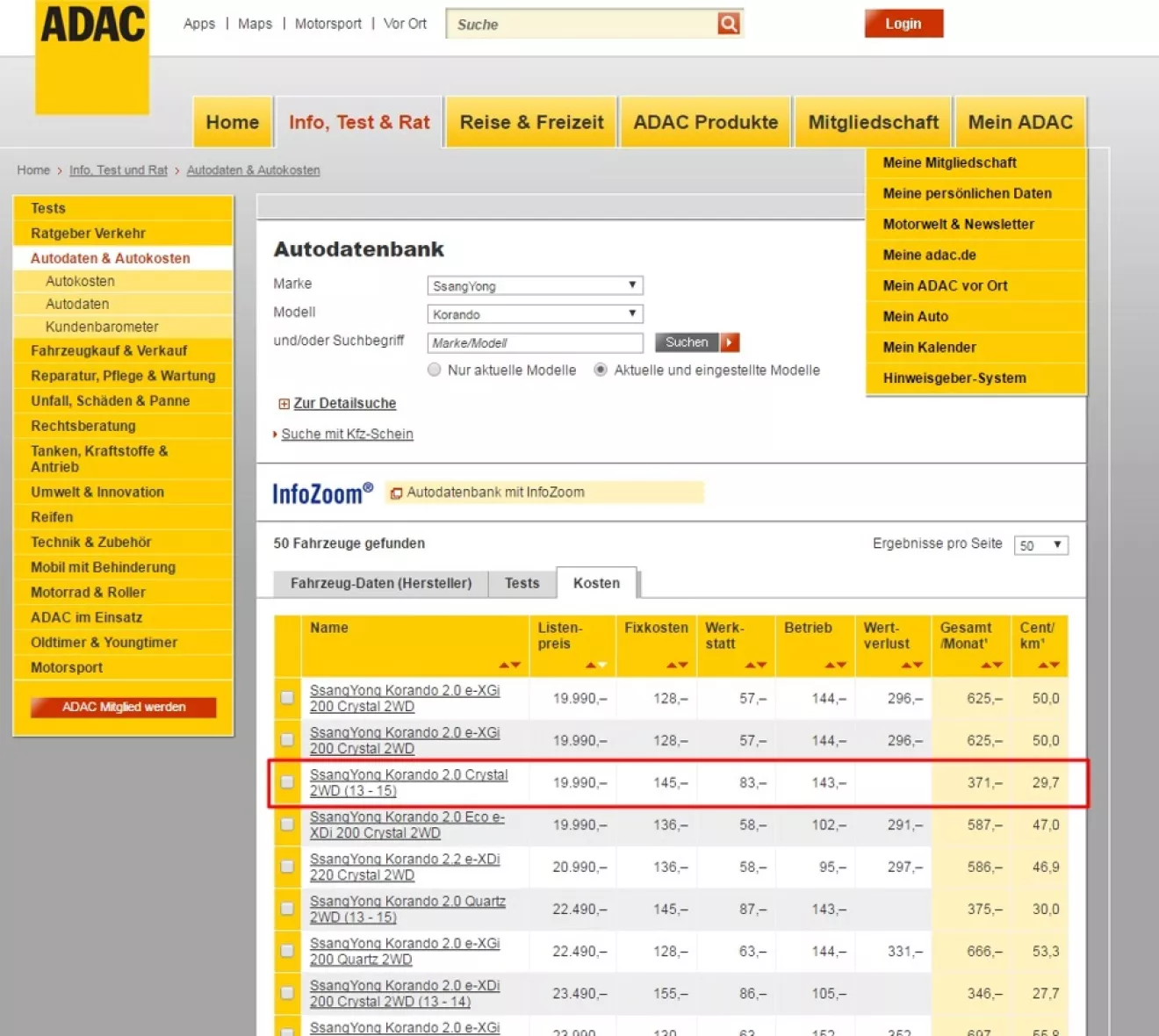Click the InfoZoom logo
Image resolution: width=1159 pixels, height=1036 pixels.
(x=322, y=493)
